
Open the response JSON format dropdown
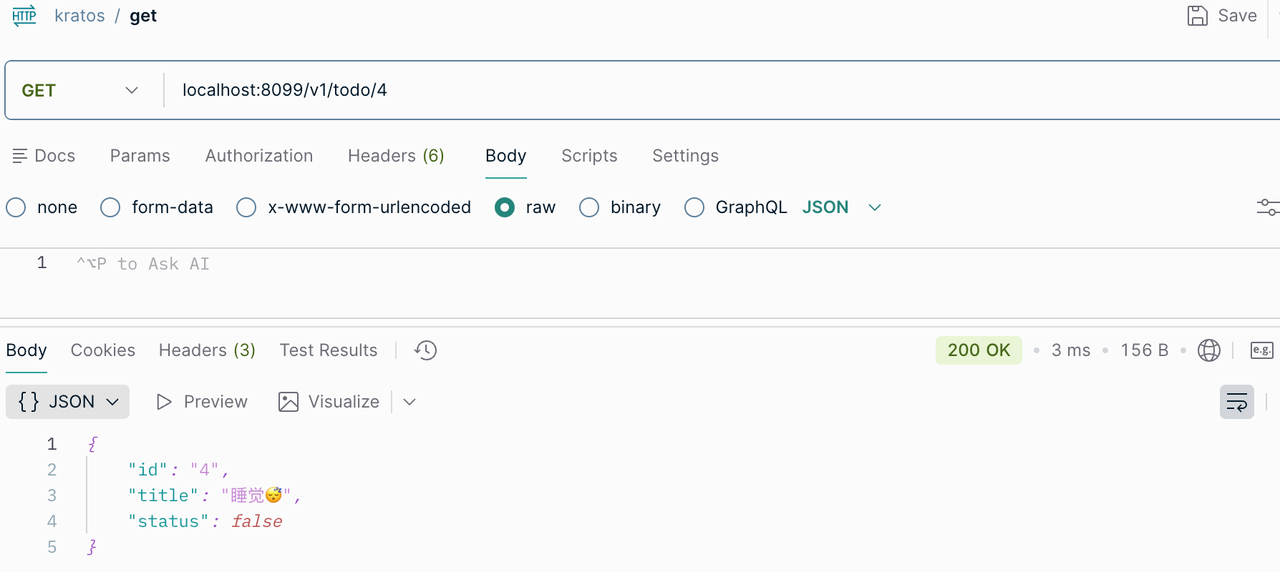(x=68, y=402)
